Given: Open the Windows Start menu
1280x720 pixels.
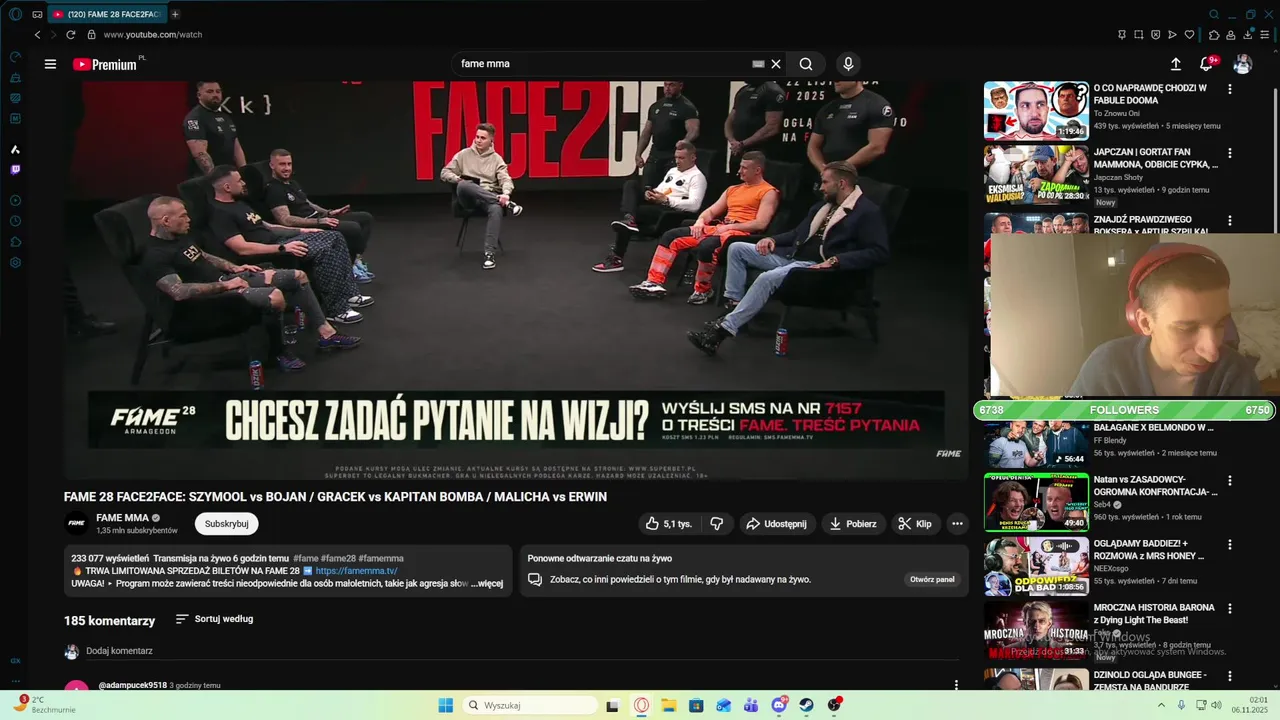Looking at the screenshot, I should (446, 705).
